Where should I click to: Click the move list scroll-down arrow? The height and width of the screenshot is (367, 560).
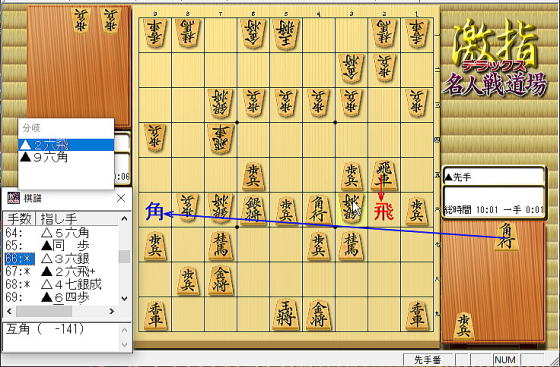[x=124, y=298]
